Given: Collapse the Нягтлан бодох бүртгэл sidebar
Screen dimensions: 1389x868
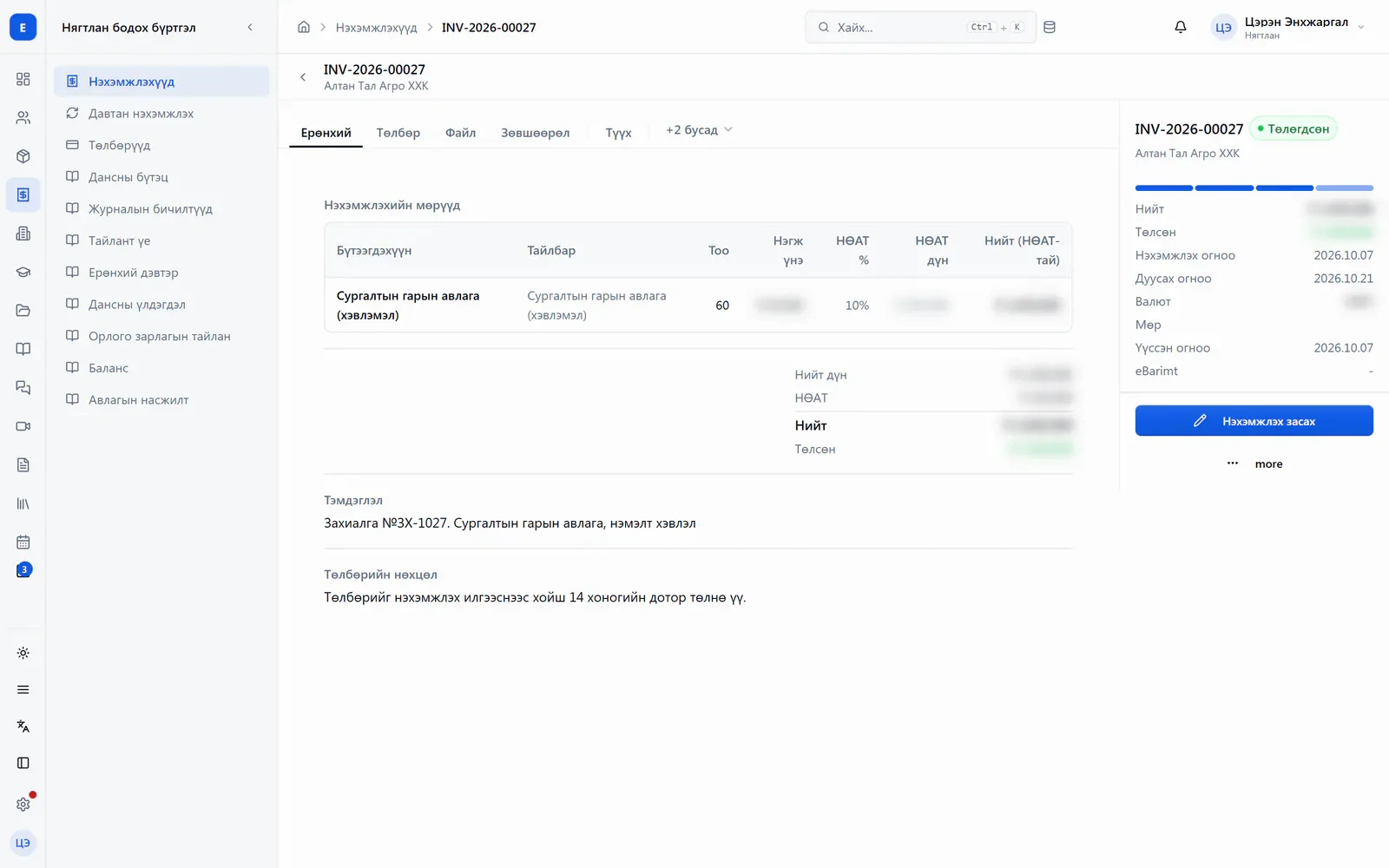Looking at the screenshot, I should pos(250,27).
